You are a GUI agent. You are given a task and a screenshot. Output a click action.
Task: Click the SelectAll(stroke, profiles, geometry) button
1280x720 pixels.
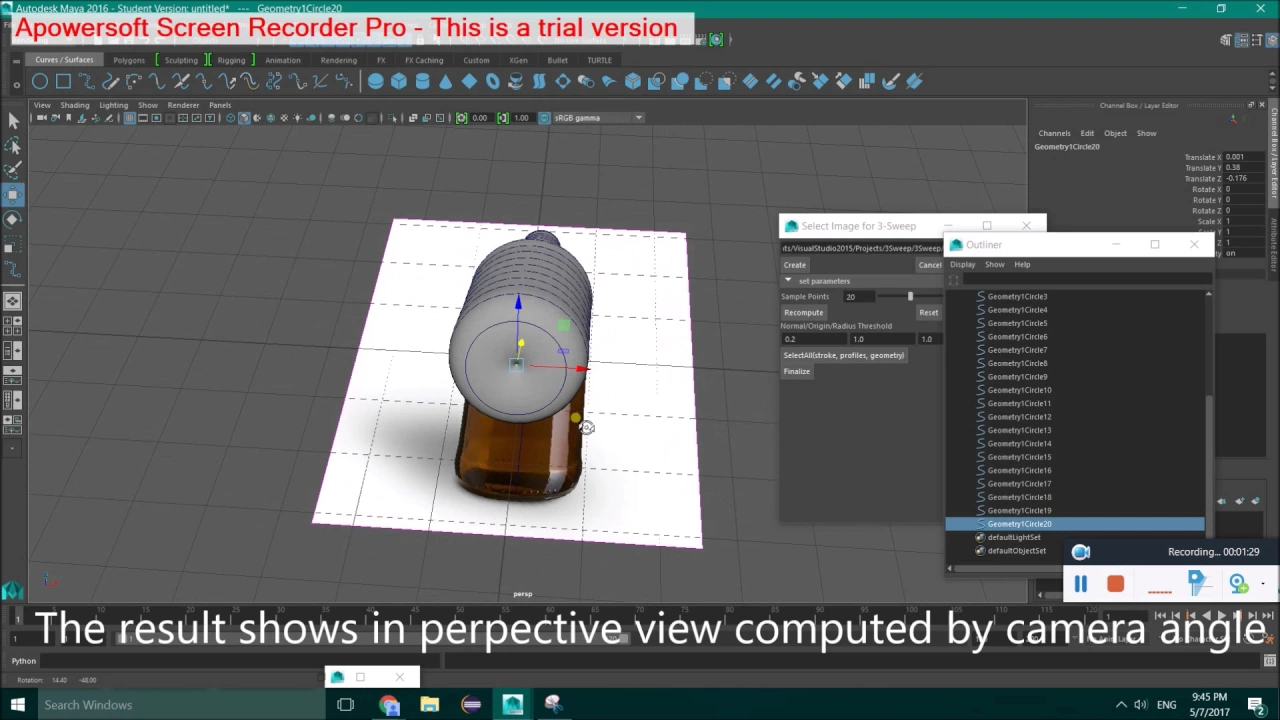[x=844, y=355]
